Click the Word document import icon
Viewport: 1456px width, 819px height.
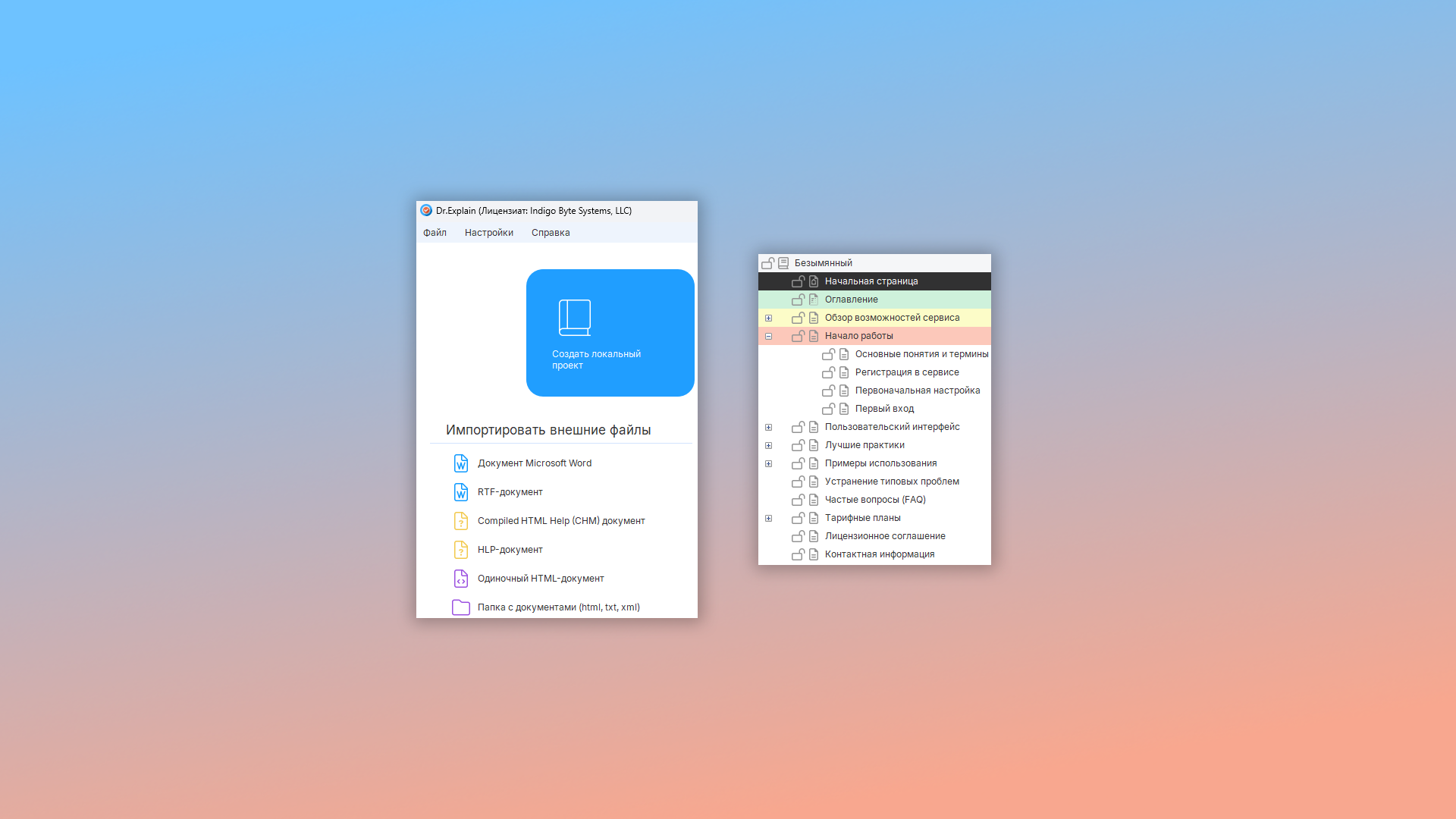click(x=460, y=463)
